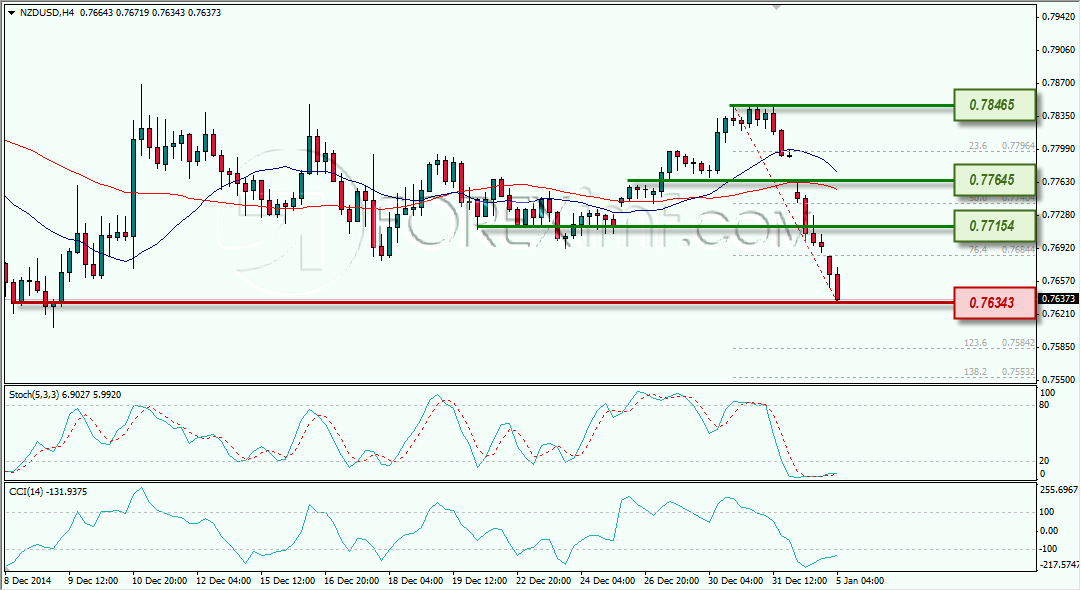This screenshot has width=1081, height=591.
Task: Click the red horizontal support line at 0.76343
Action: click(483, 302)
